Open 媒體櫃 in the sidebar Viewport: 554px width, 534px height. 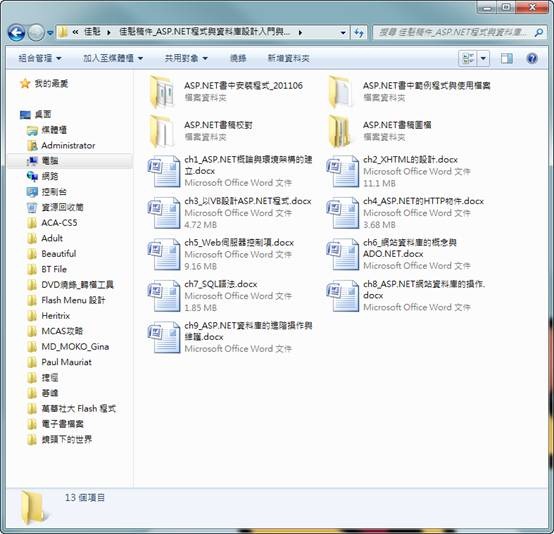click(x=47, y=130)
